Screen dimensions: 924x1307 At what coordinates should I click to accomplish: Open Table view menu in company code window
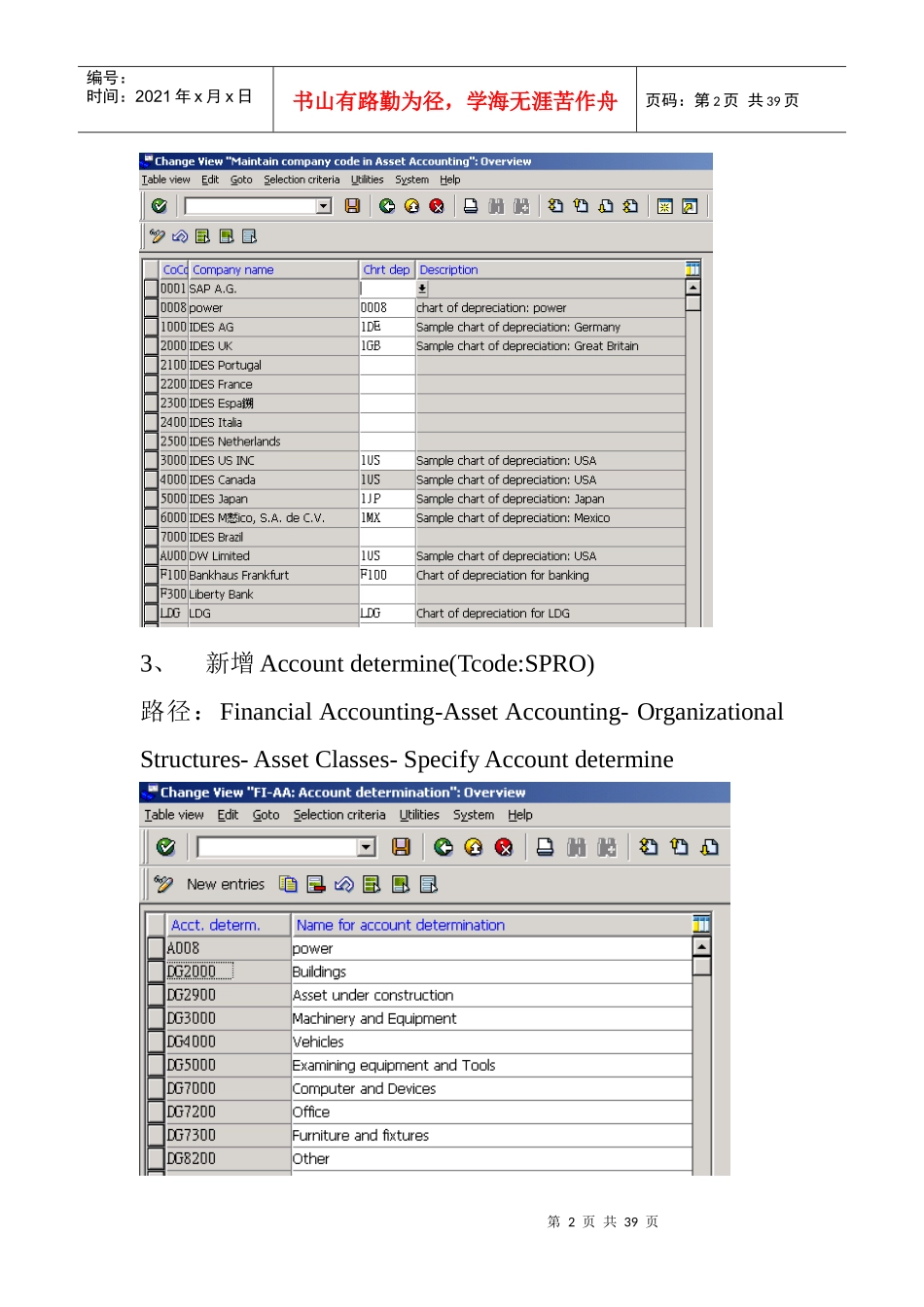[x=166, y=180]
